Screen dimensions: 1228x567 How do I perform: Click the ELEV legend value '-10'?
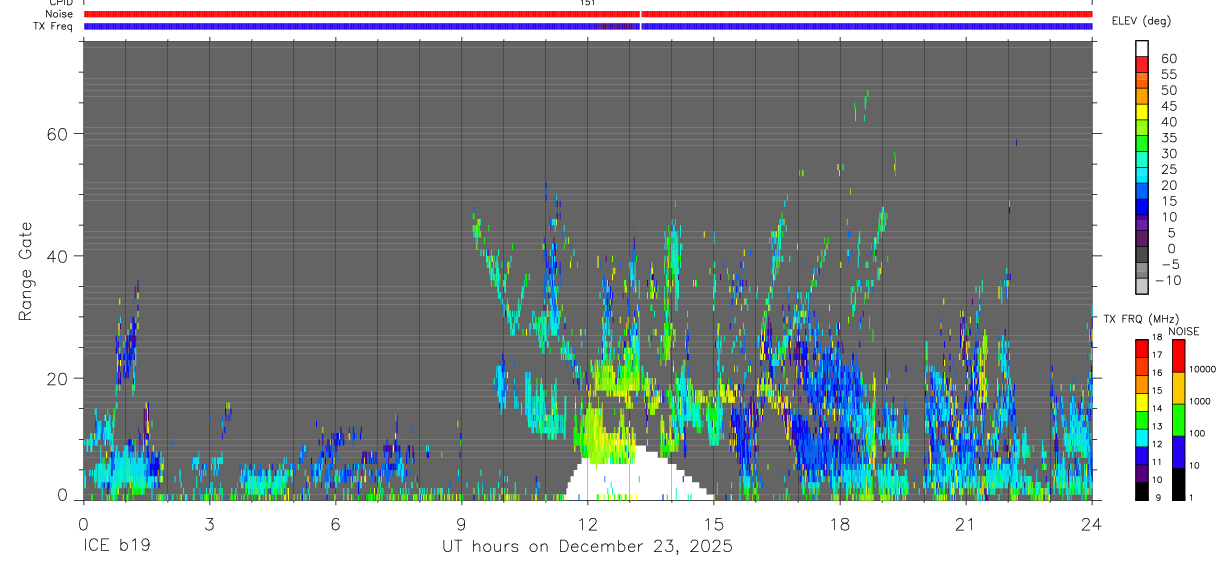(x=1166, y=280)
